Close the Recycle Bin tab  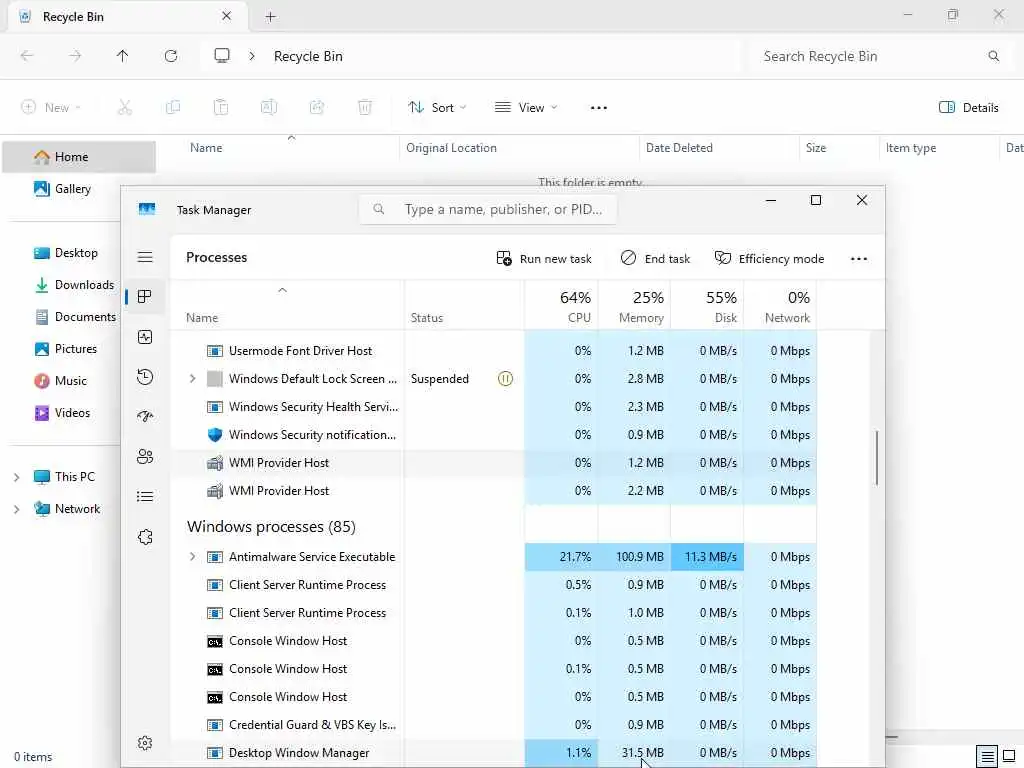click(227, 16)
